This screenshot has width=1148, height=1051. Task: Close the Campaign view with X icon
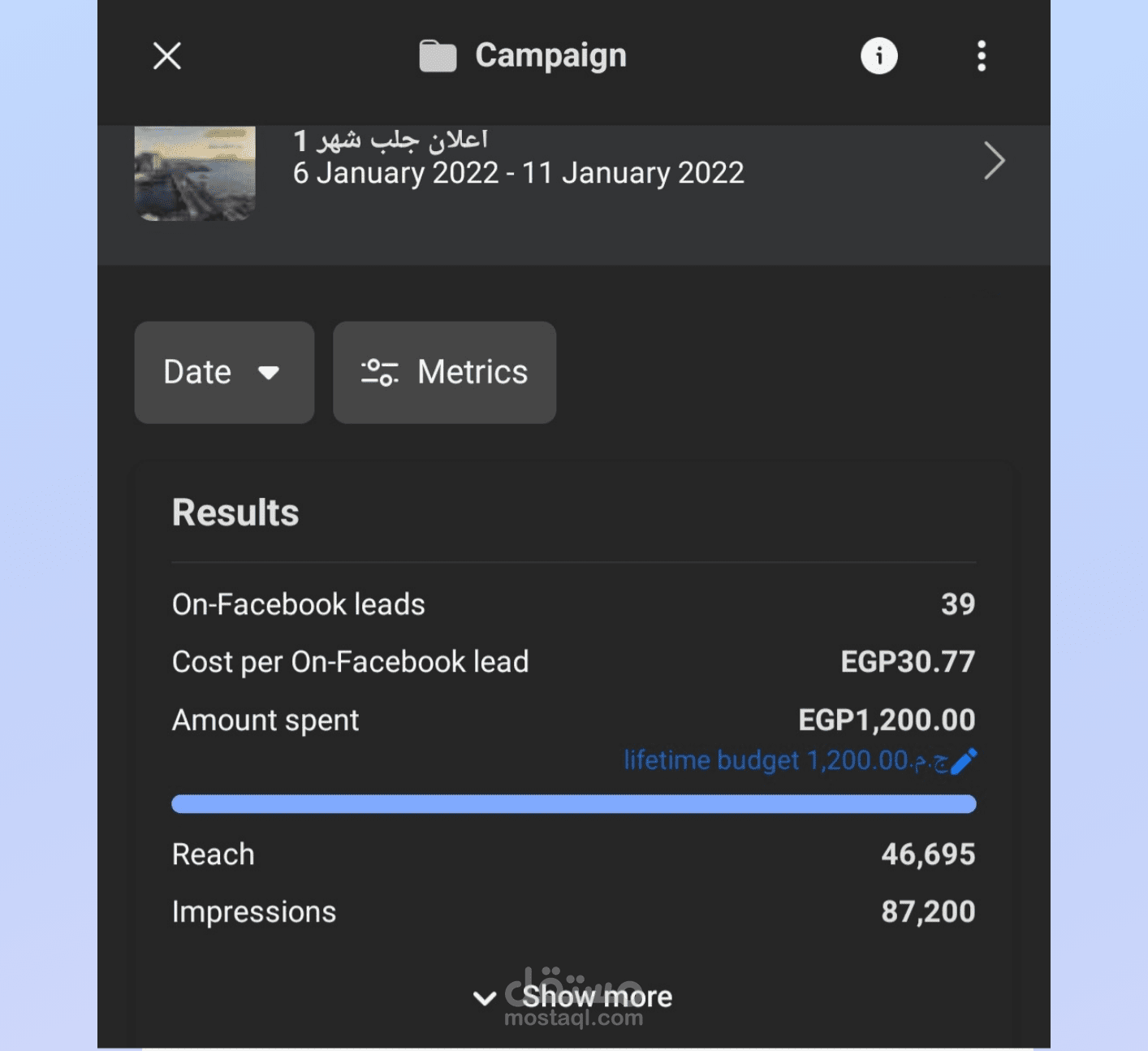point(167,56)
